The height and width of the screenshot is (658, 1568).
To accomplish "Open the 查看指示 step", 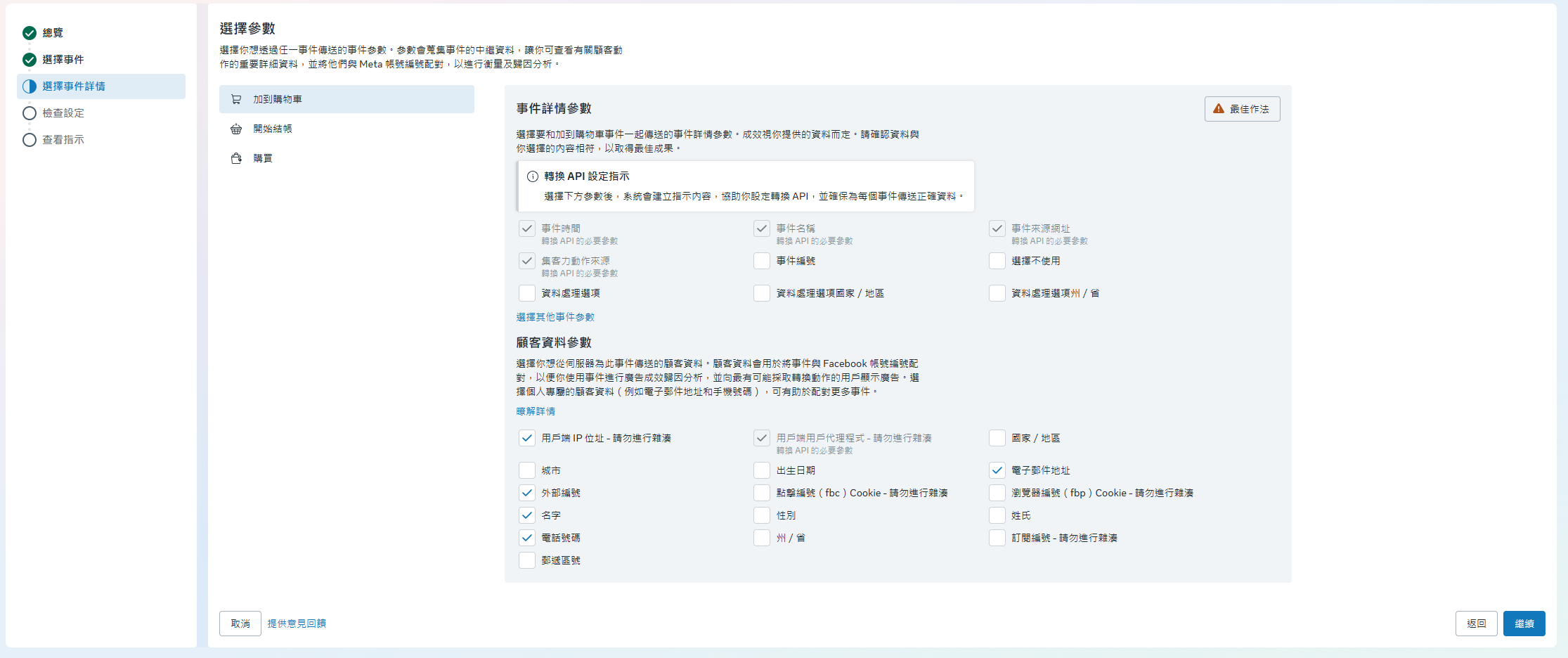I will pos(63,140).
